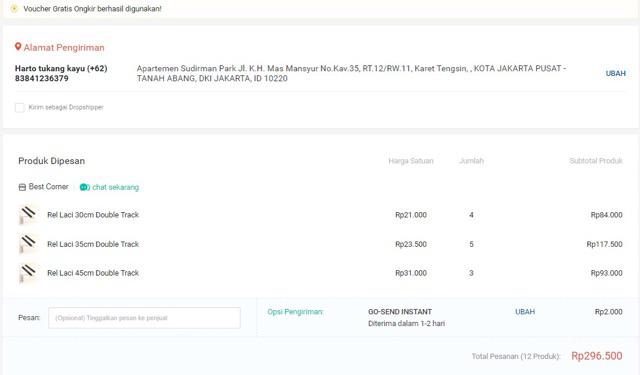640x375 pixels.
Task: Click Rel Laci 45cm Double Track product name
Action: click(x=93, y=273)
